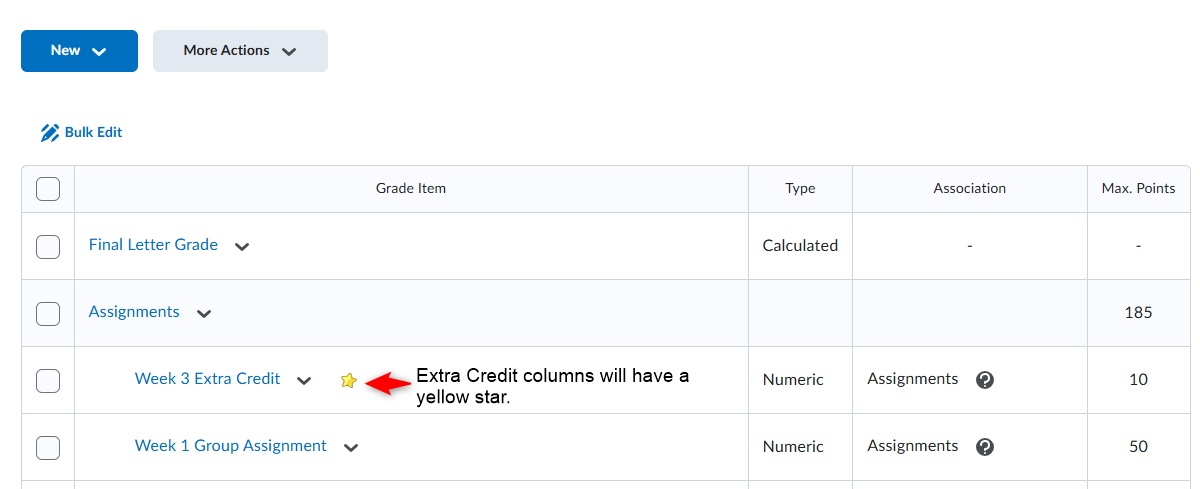The height and width of the screenshot is (489, 1200).
Task: Open the New button dropdown
Action: point(79,51)
